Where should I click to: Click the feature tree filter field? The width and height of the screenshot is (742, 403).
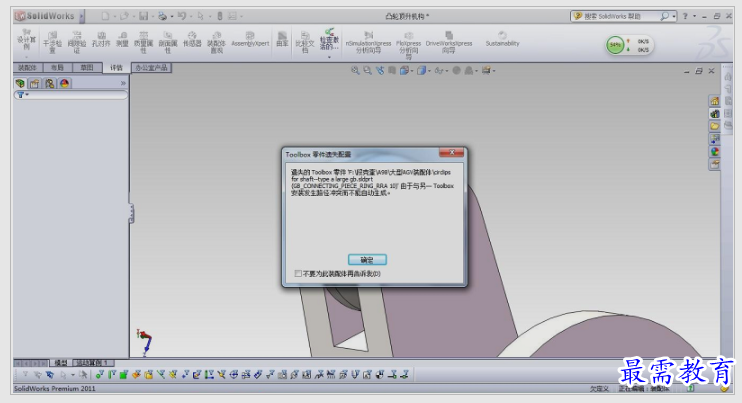point(71,95)
